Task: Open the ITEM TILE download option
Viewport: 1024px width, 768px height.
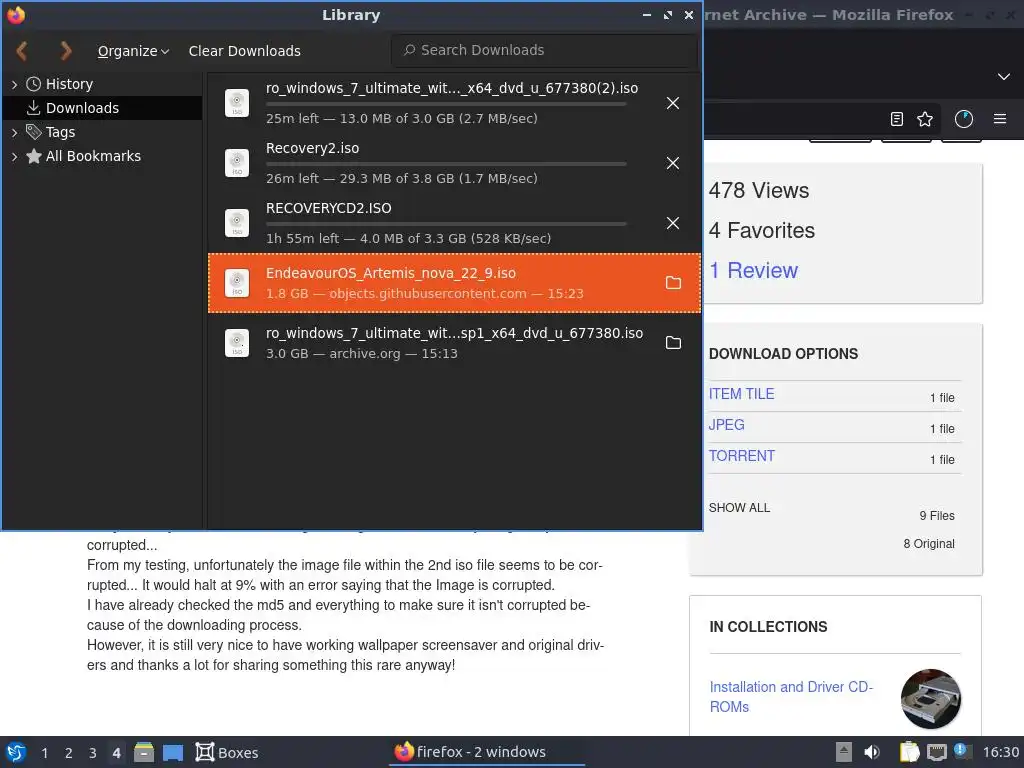Action: [x=741, y=394]
